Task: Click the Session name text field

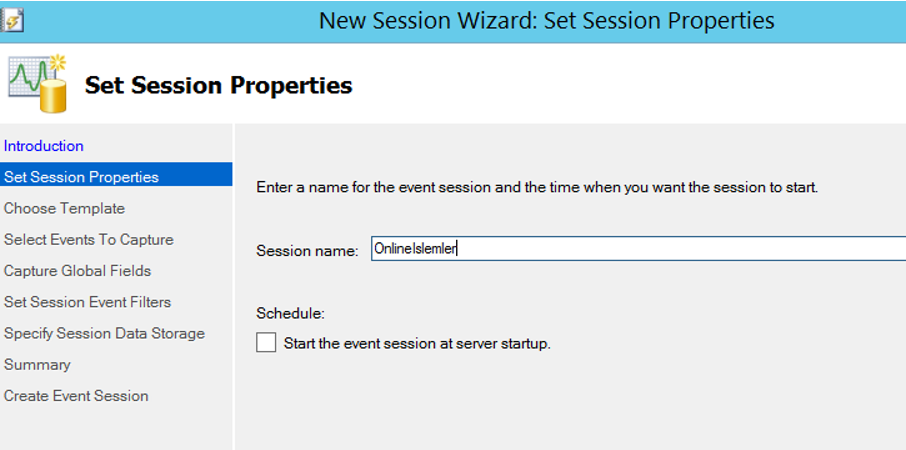Action: pos(638,249)
